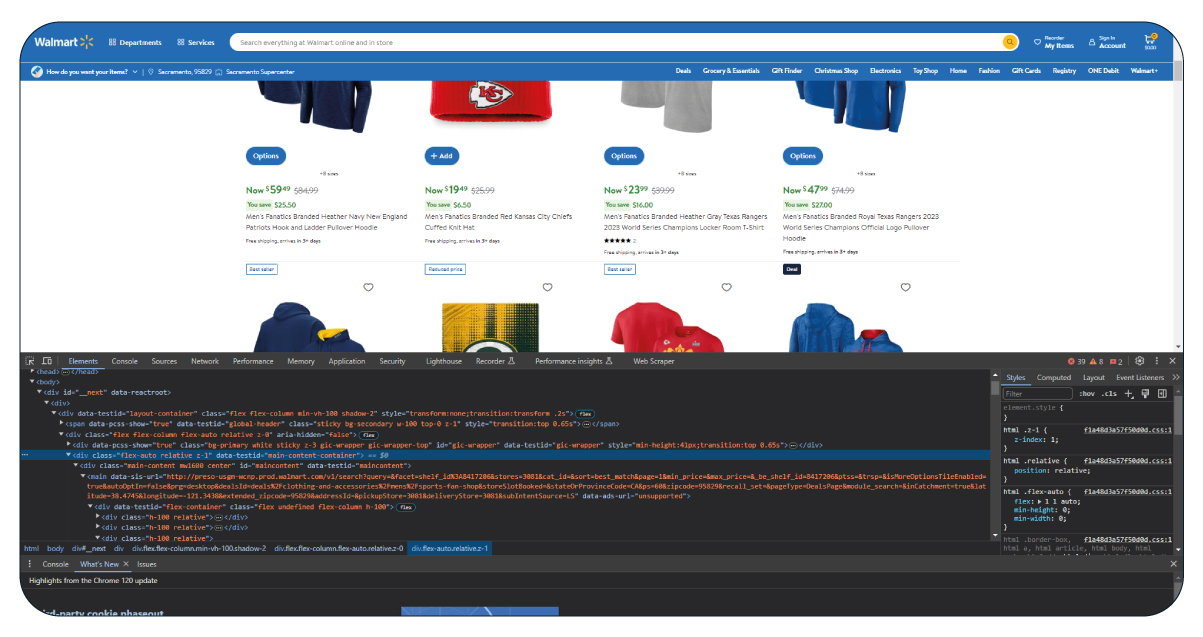The image size is (1203, 637).
Task: Switch to the Sources panel tab
Action: 164,361
